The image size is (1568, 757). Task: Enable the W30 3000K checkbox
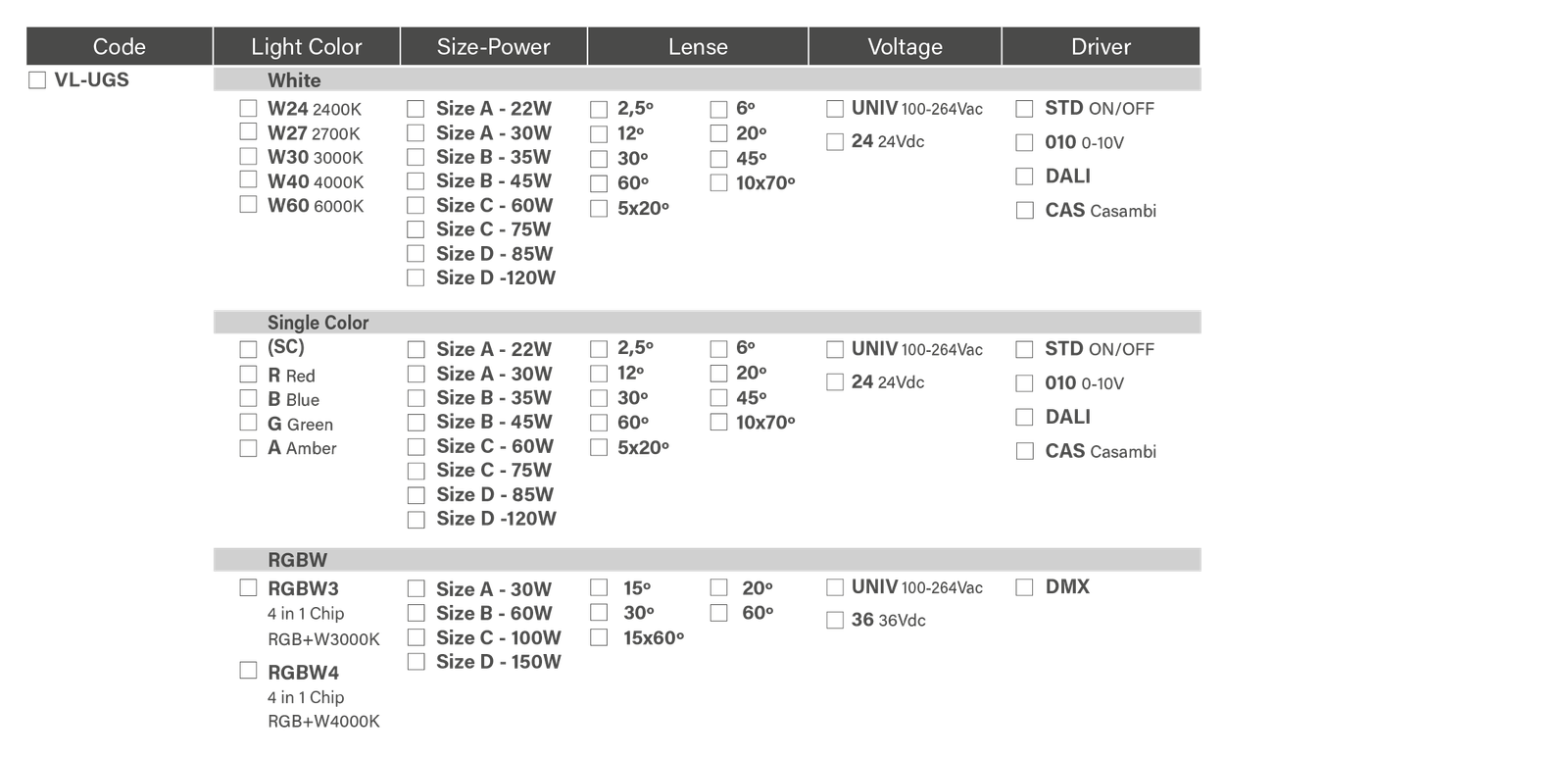point(249,156)
